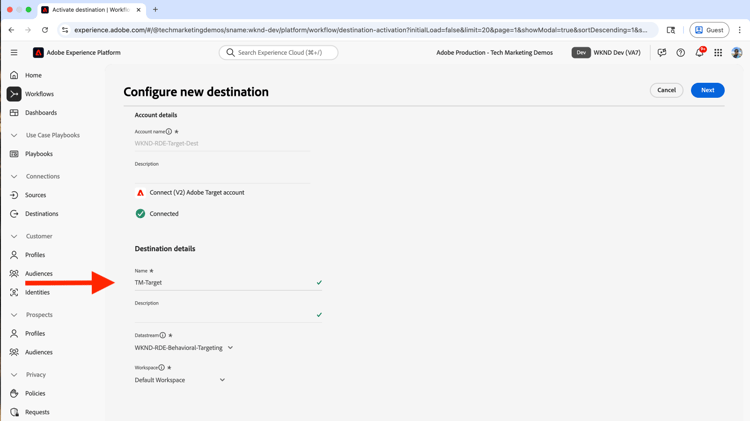Go to Destinations in Connections

pos(42,213)
